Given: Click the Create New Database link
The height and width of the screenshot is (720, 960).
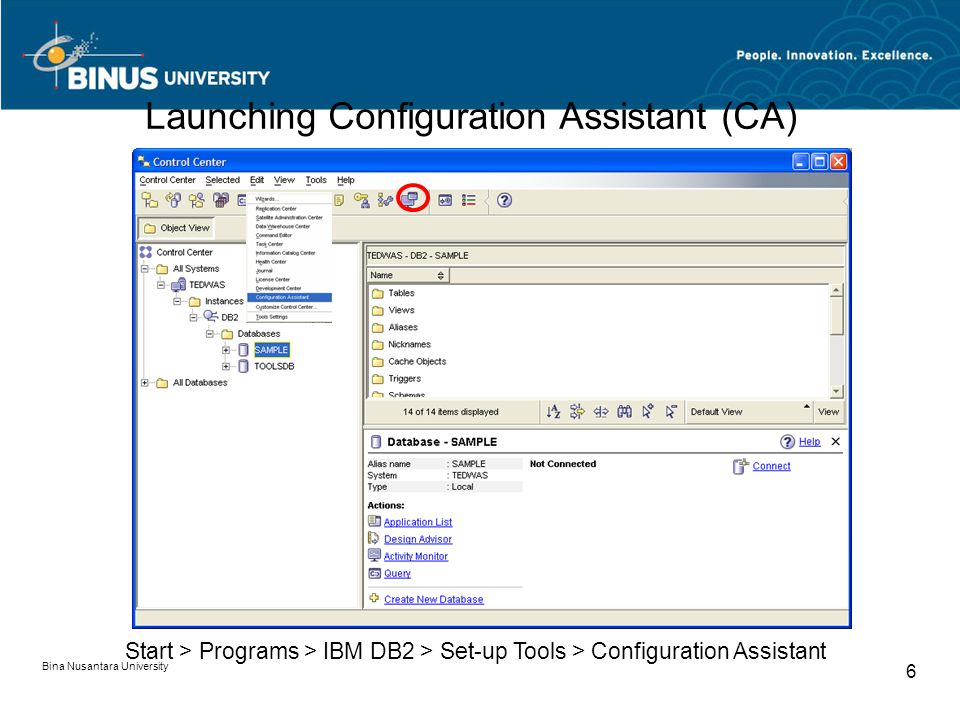Looking at the screenshot, I should tap(433, 599).
